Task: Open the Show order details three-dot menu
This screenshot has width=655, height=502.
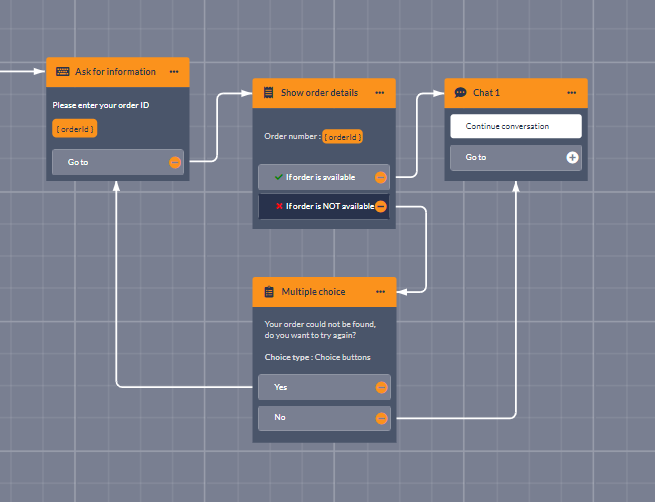Action: (380, 93)
